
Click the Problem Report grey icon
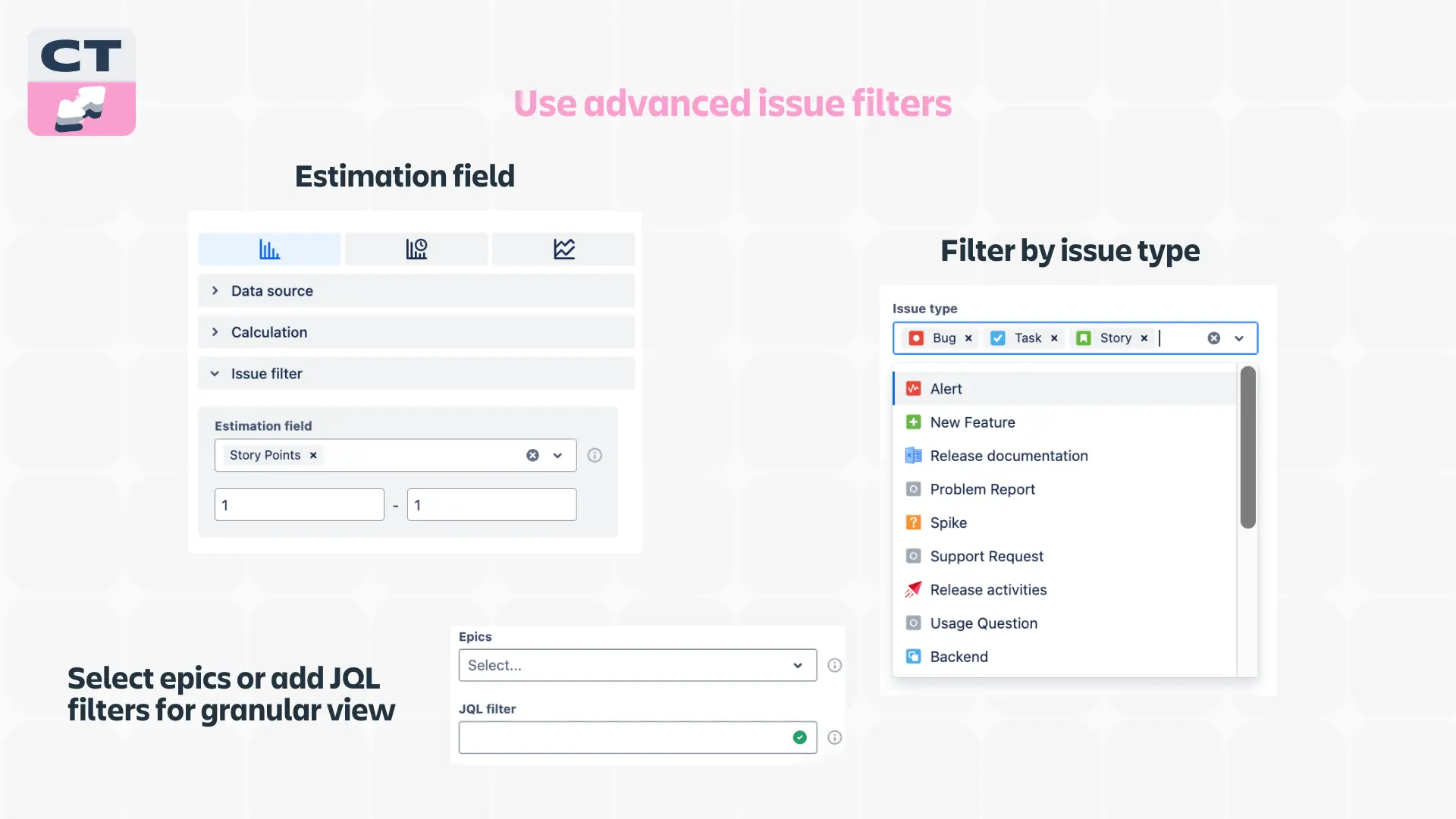click(x=914, y=489)
